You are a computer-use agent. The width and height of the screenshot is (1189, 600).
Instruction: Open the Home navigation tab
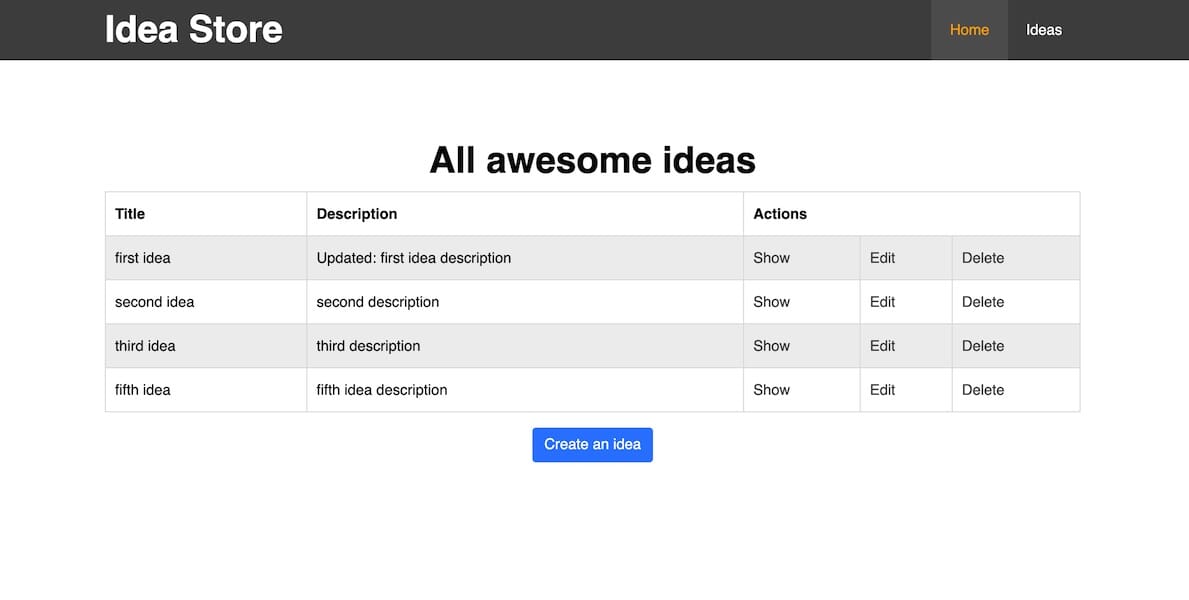[969, 30]
